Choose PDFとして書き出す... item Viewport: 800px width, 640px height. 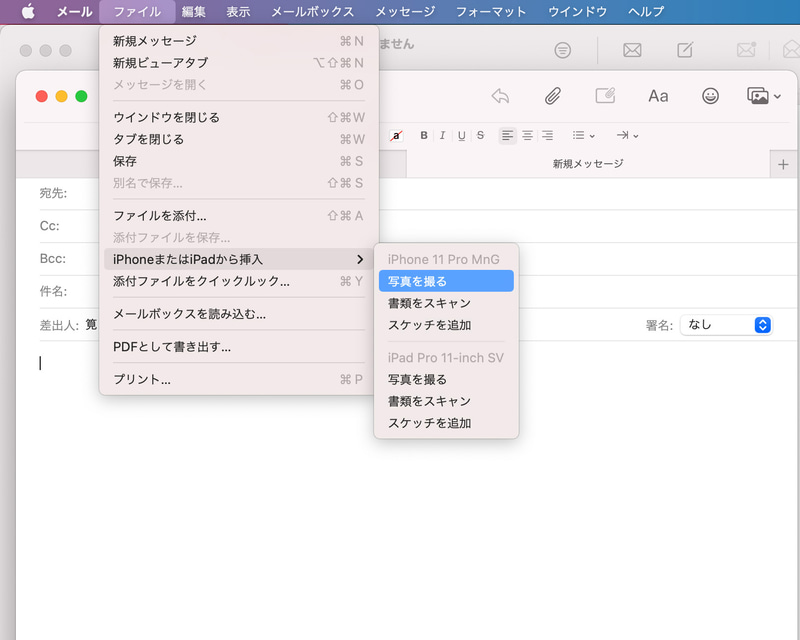tap(239, 347)
